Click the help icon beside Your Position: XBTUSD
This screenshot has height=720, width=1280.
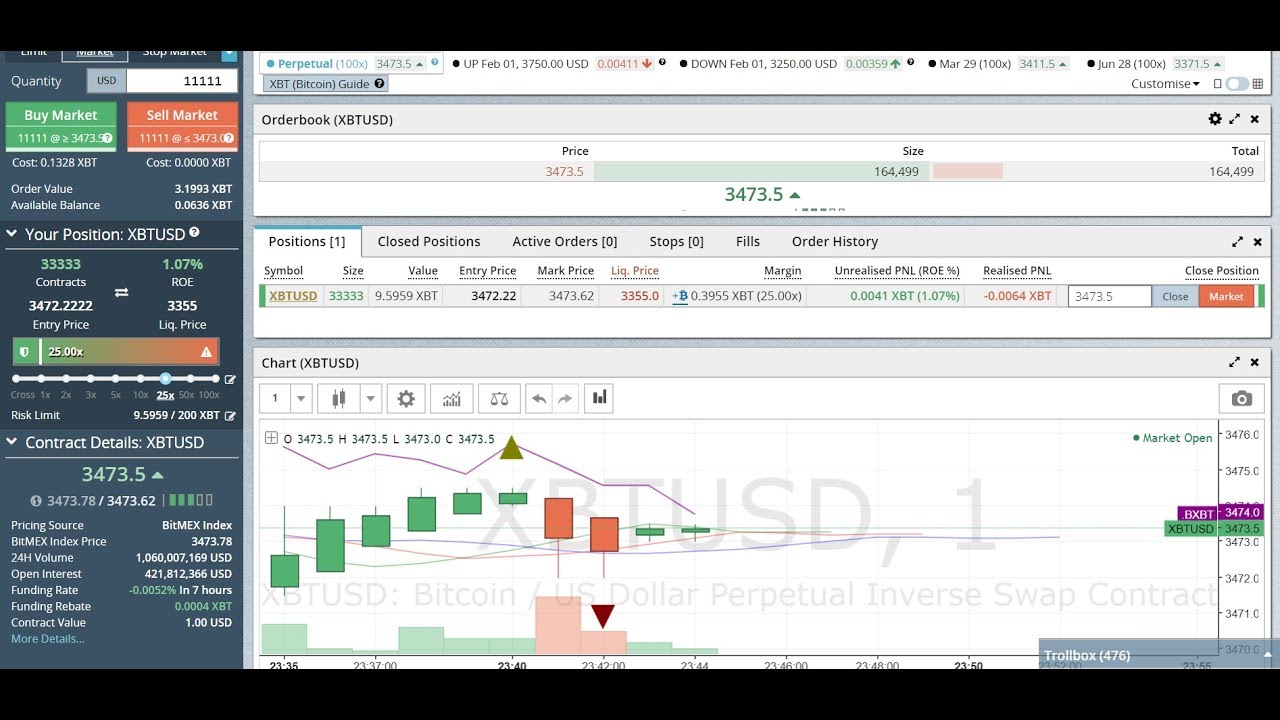(x=195, y=233)
